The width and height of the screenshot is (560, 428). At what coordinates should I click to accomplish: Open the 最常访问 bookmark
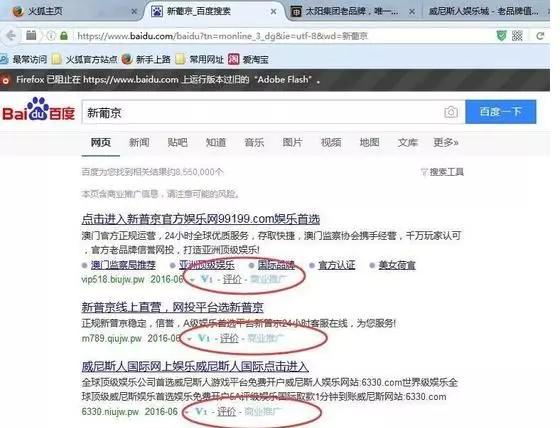(x=24, y=59)
